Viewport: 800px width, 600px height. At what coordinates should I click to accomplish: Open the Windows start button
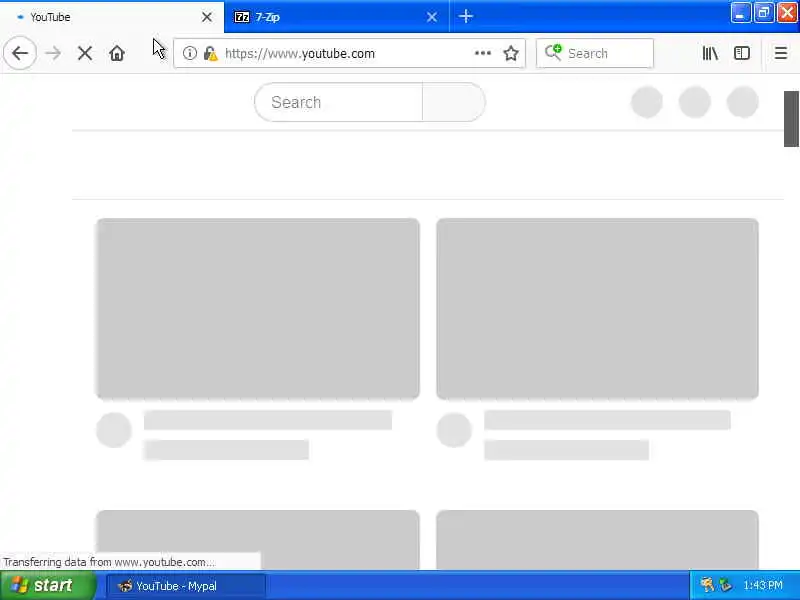(47, 585)
